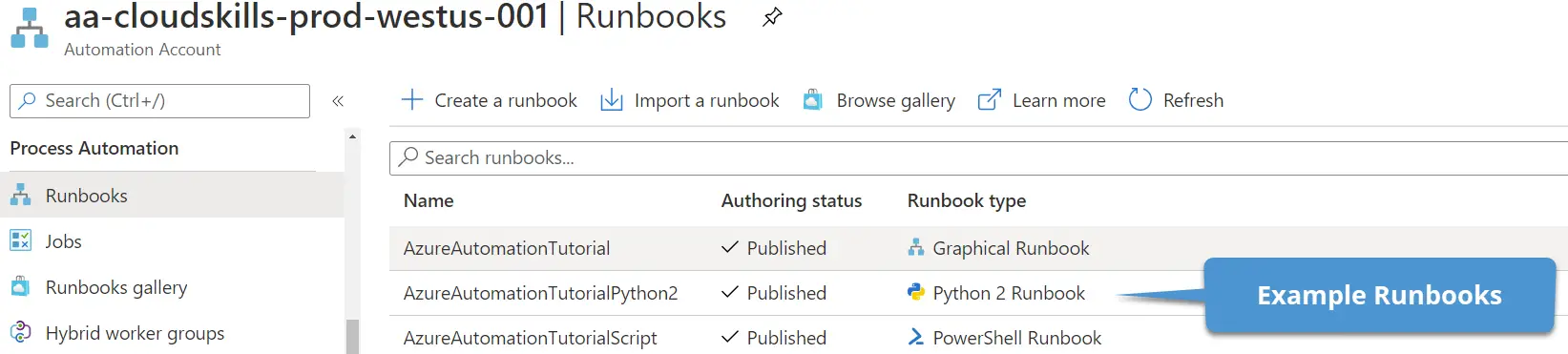Click the sidebar scrollbar up arrow
The height and width of the screenshot is (354, 1568).
[x=352, y=136]
